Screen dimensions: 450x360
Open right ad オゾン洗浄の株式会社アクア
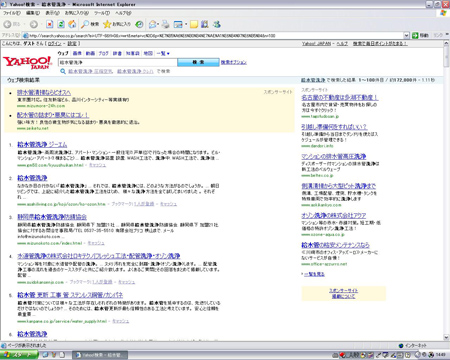pos(334,216)
